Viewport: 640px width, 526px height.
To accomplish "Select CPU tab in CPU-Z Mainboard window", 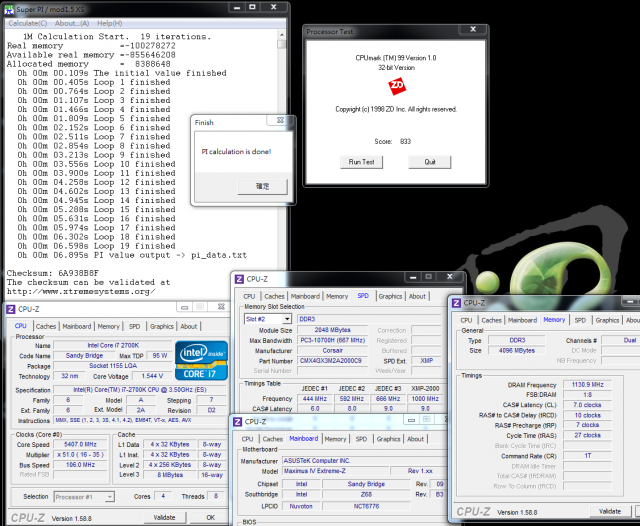I will tap(247, 439).
